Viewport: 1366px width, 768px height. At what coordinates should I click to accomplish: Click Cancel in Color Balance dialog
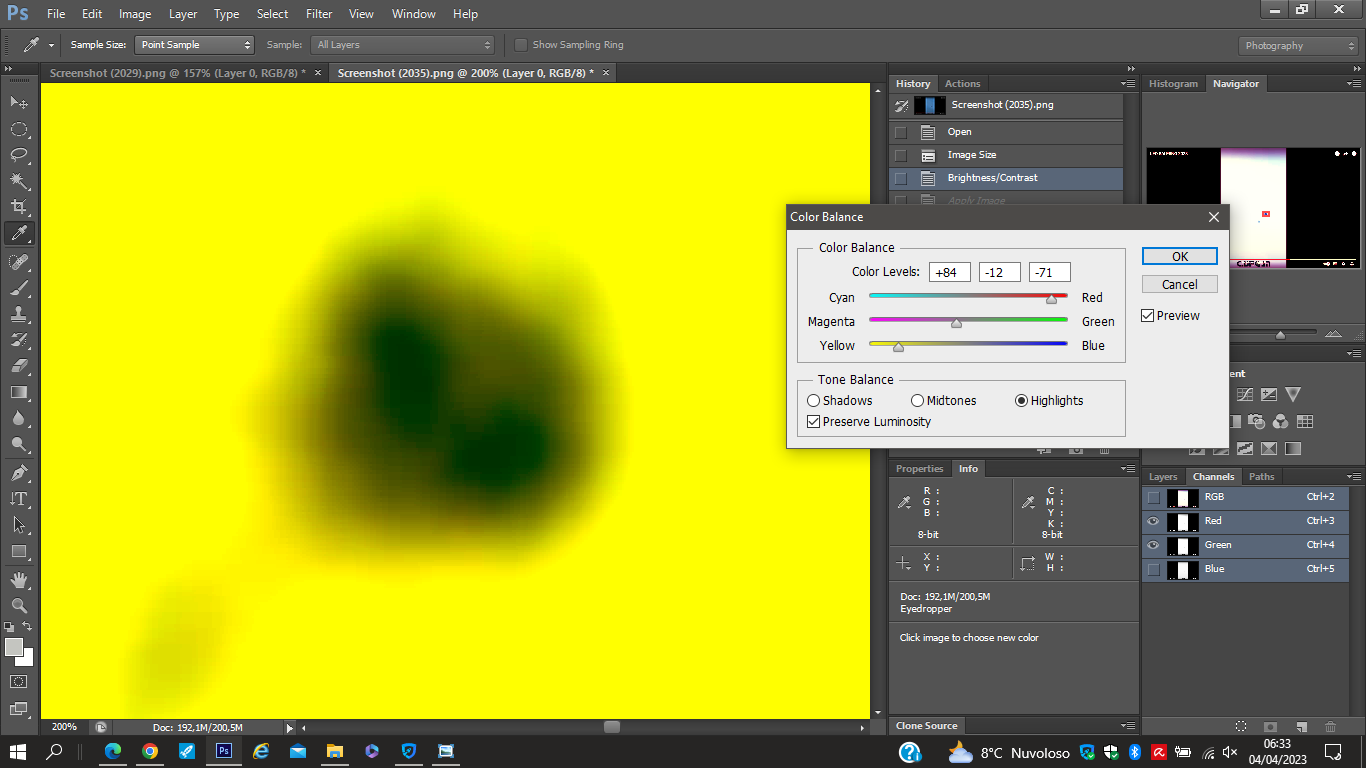(1179, 285)
